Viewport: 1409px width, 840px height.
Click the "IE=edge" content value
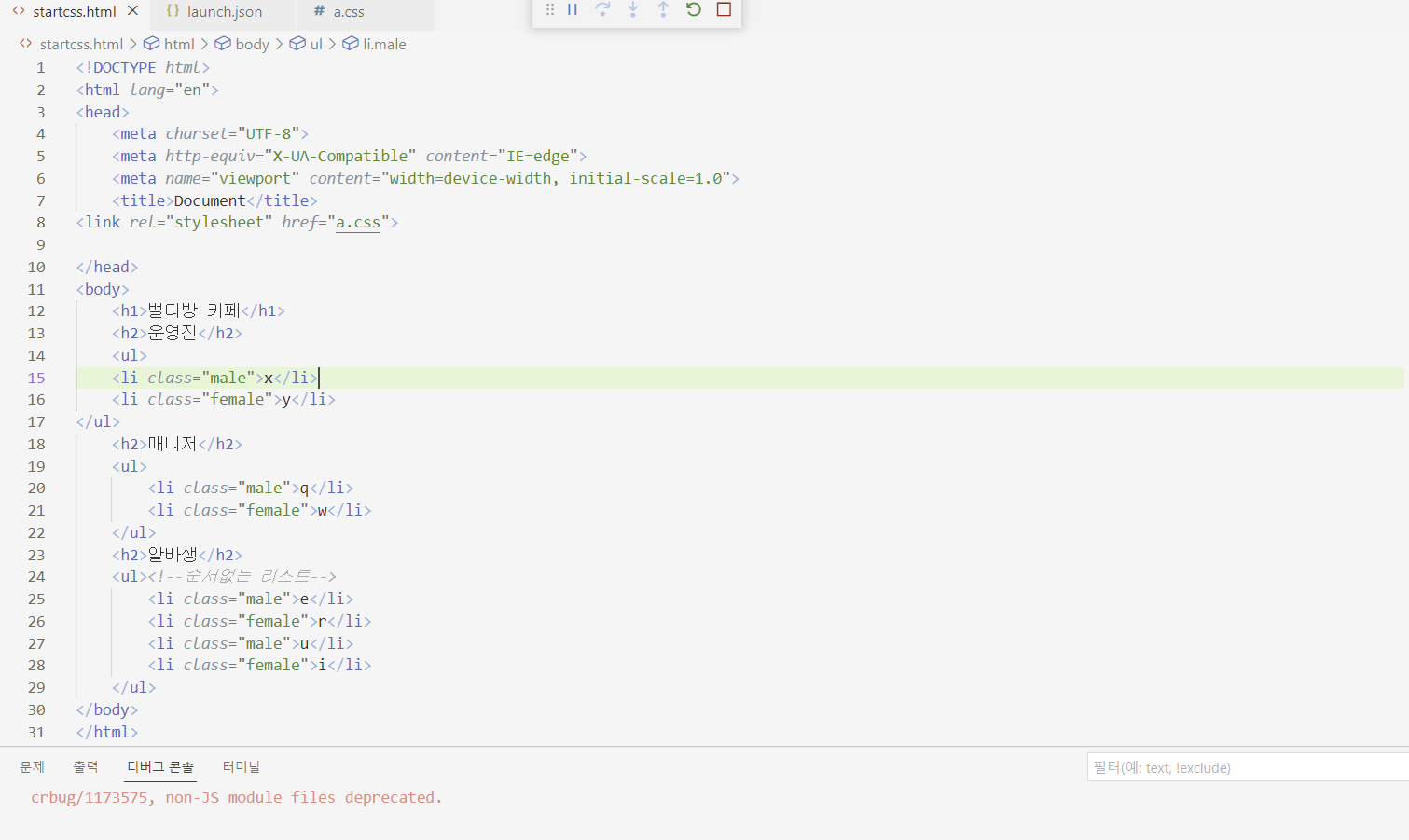click(538, 156)
